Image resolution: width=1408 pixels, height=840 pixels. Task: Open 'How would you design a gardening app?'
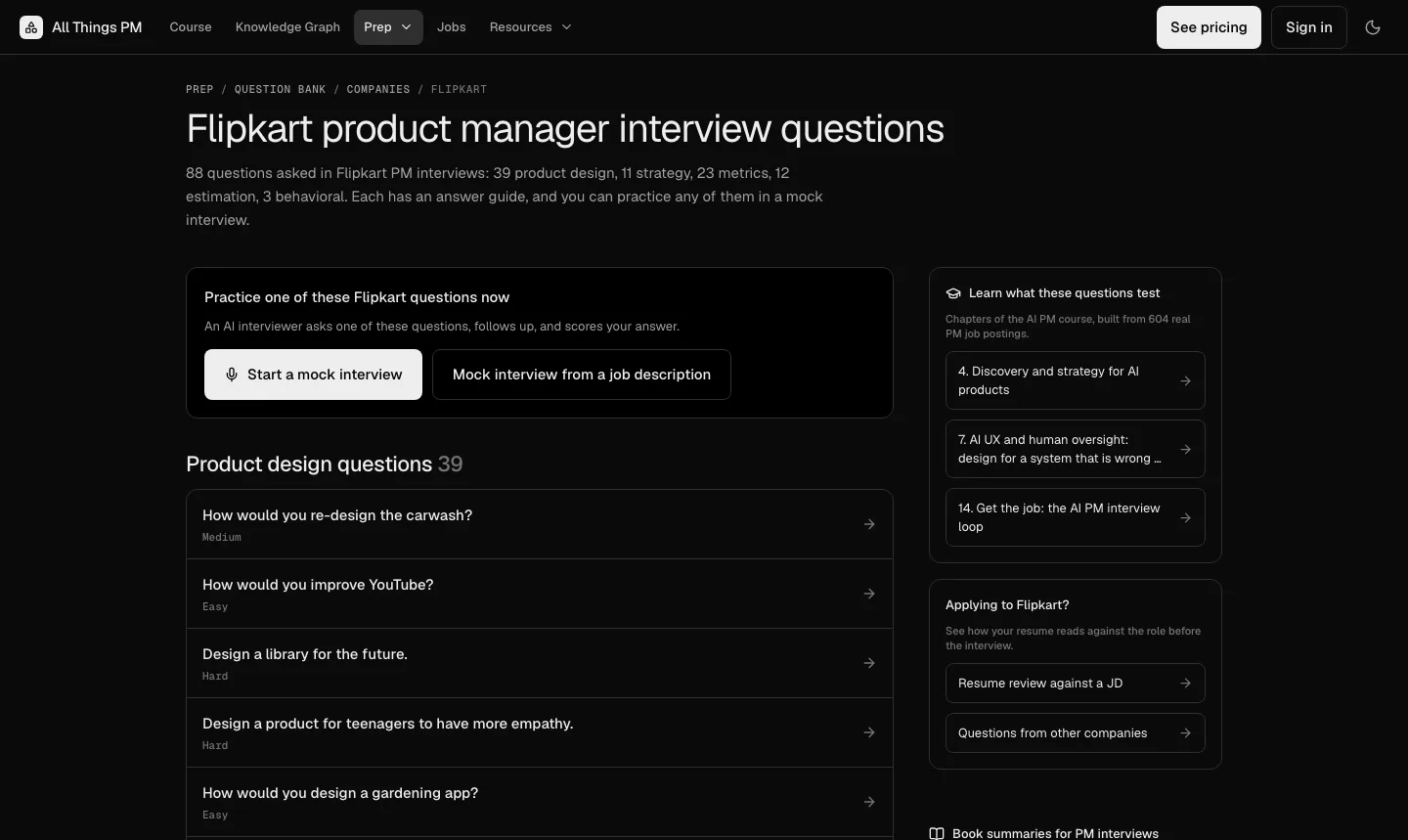tap(540, 802)
